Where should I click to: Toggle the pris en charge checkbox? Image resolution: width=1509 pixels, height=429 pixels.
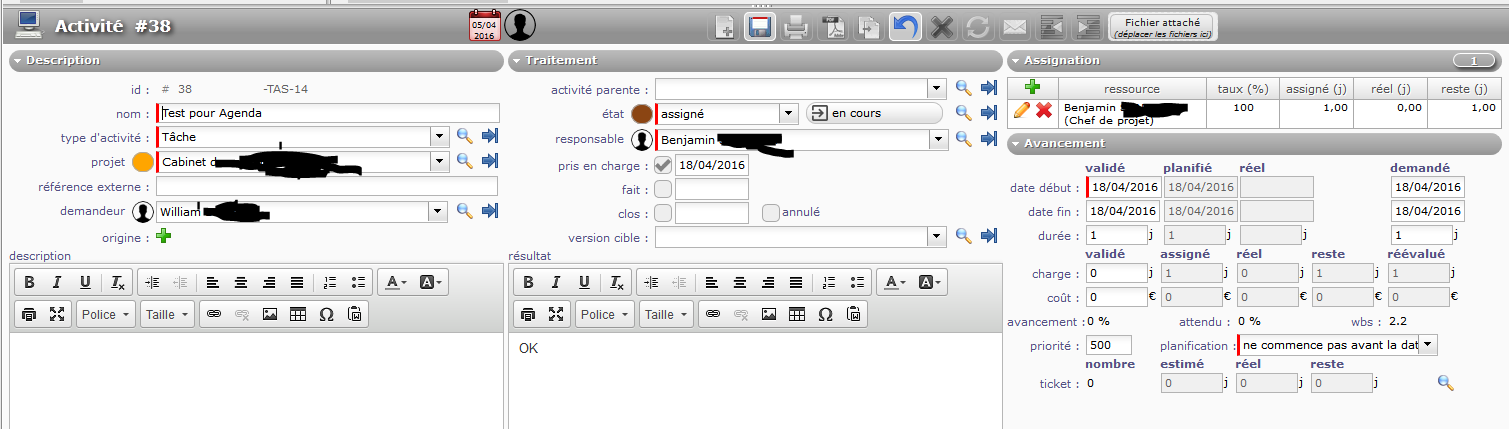tap(663, 164)
